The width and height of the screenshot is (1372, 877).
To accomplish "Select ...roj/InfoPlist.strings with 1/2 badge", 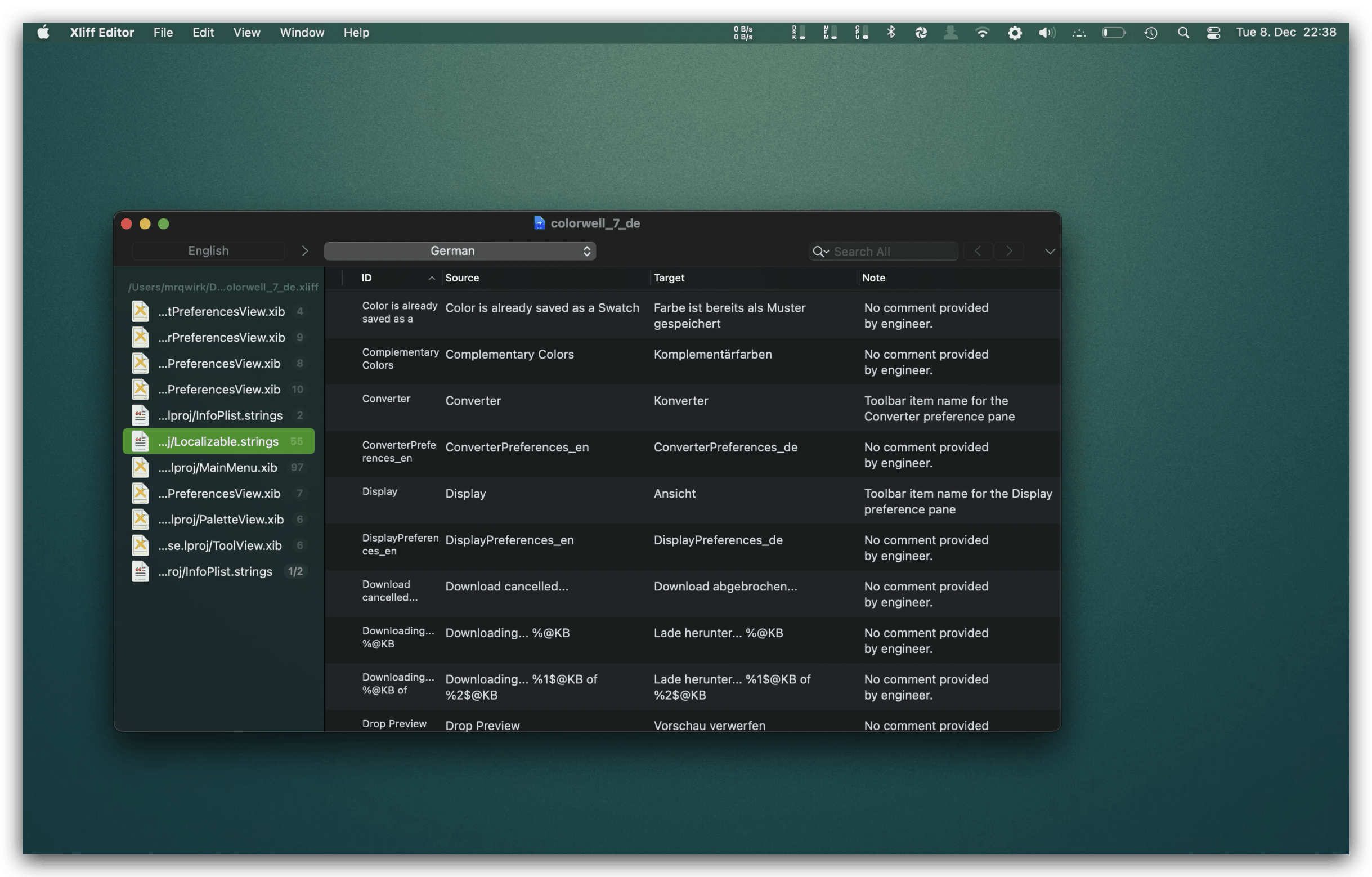I will coord(219,571).
